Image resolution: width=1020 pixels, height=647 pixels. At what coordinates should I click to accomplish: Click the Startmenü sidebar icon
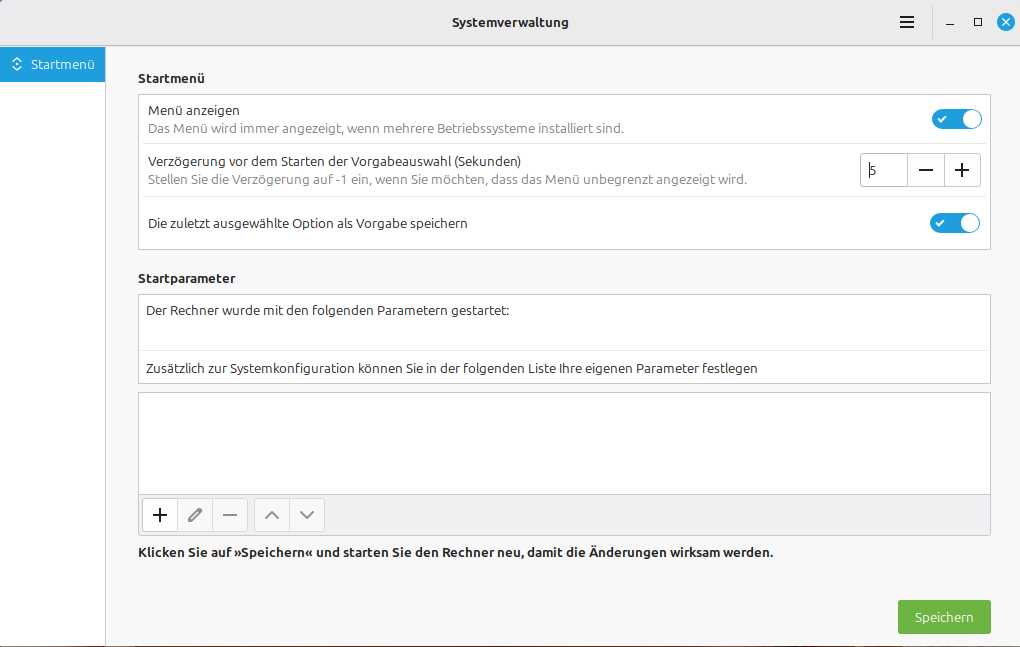[x=17, y=65]
